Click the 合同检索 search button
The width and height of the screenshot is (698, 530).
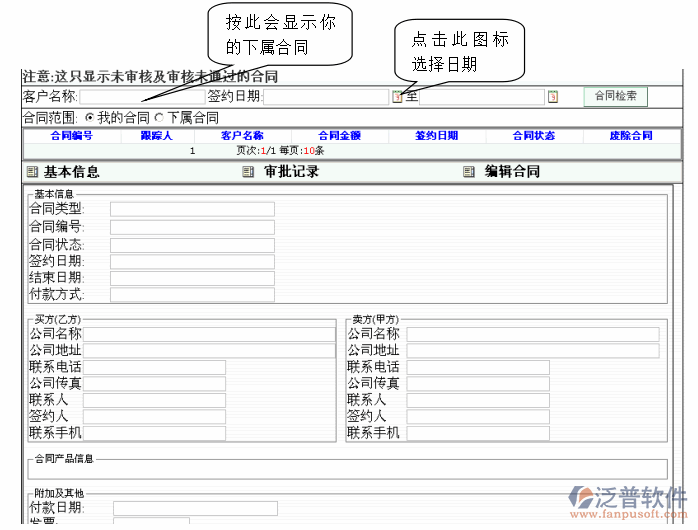(x=616, y=96)
